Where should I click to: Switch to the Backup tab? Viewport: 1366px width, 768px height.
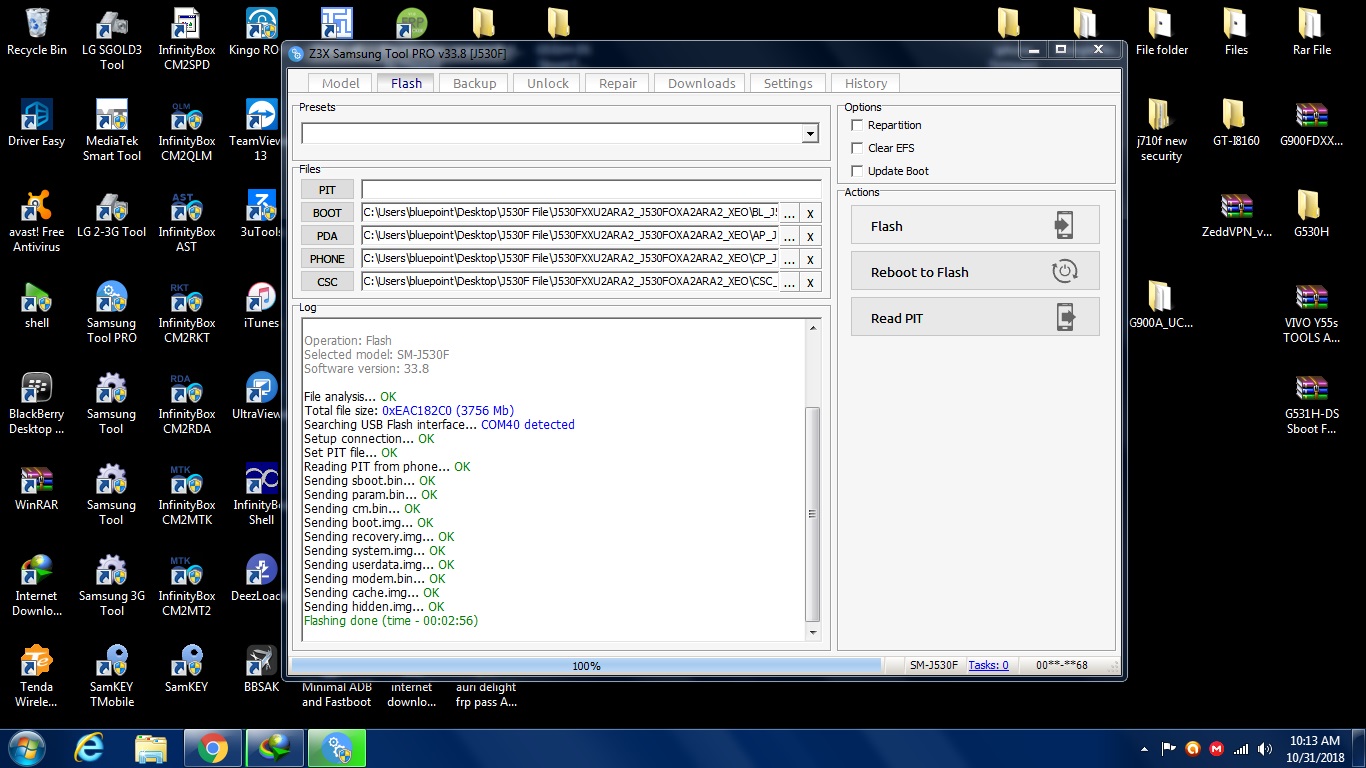[x=474, y=83]
